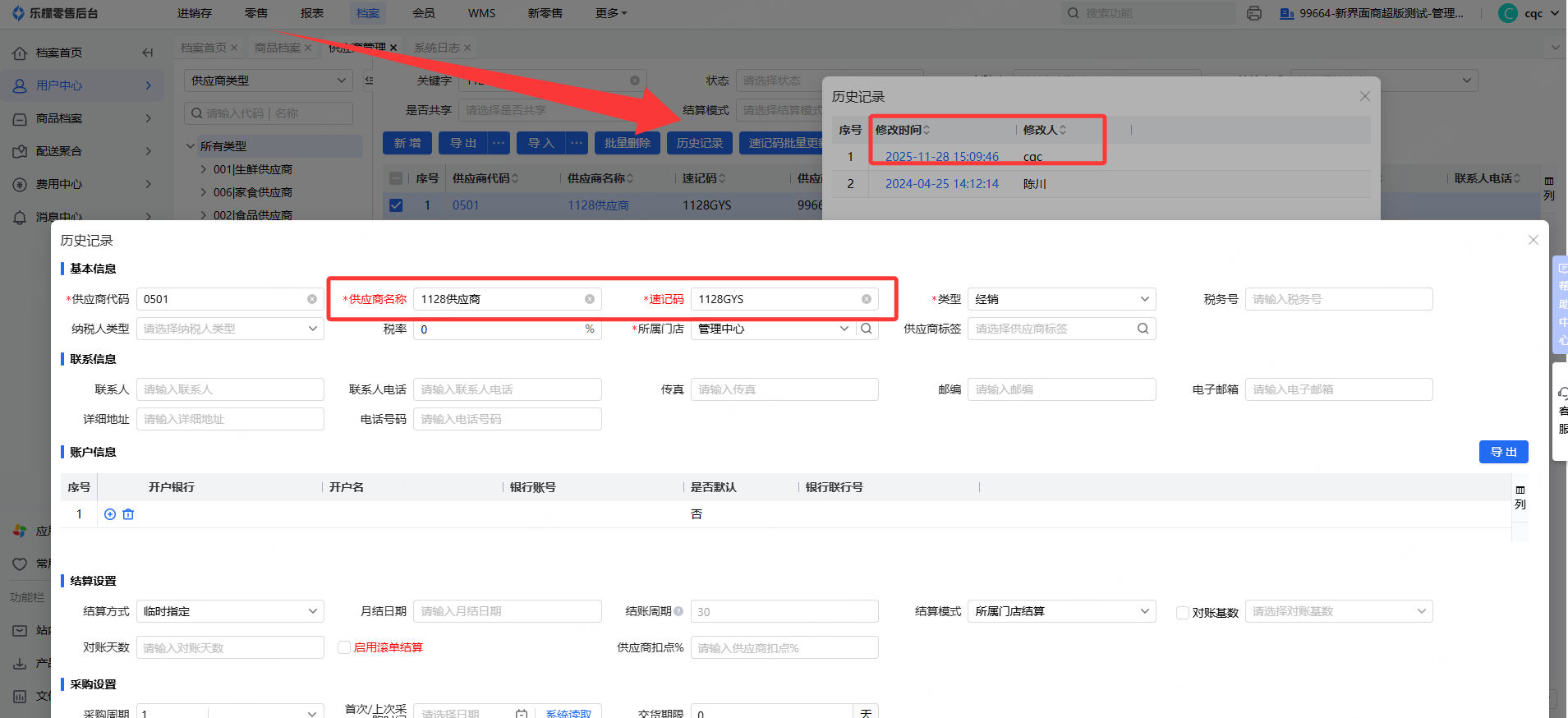Click search icon in 供应商标签 field

[1143, 329]
